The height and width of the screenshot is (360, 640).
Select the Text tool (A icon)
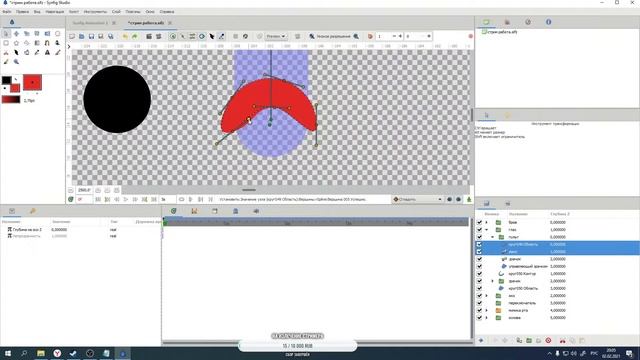coord(47,52)
